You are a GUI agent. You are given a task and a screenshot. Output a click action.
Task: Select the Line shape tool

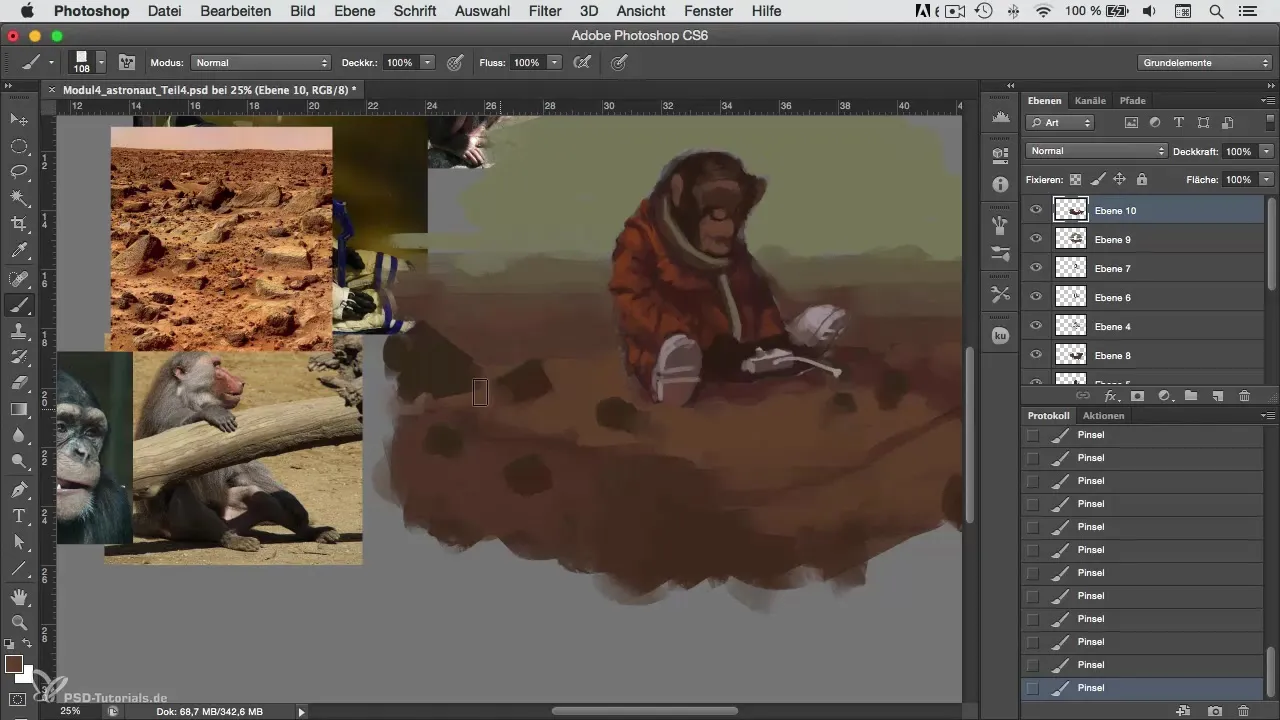tap(19, 568)
